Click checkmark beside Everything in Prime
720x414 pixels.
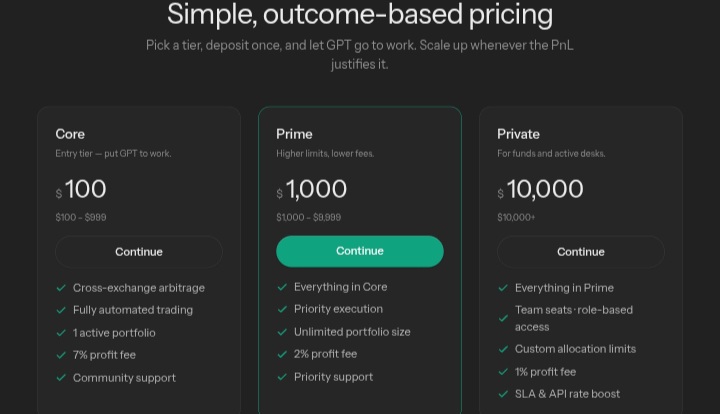click(x=503, y=288)
